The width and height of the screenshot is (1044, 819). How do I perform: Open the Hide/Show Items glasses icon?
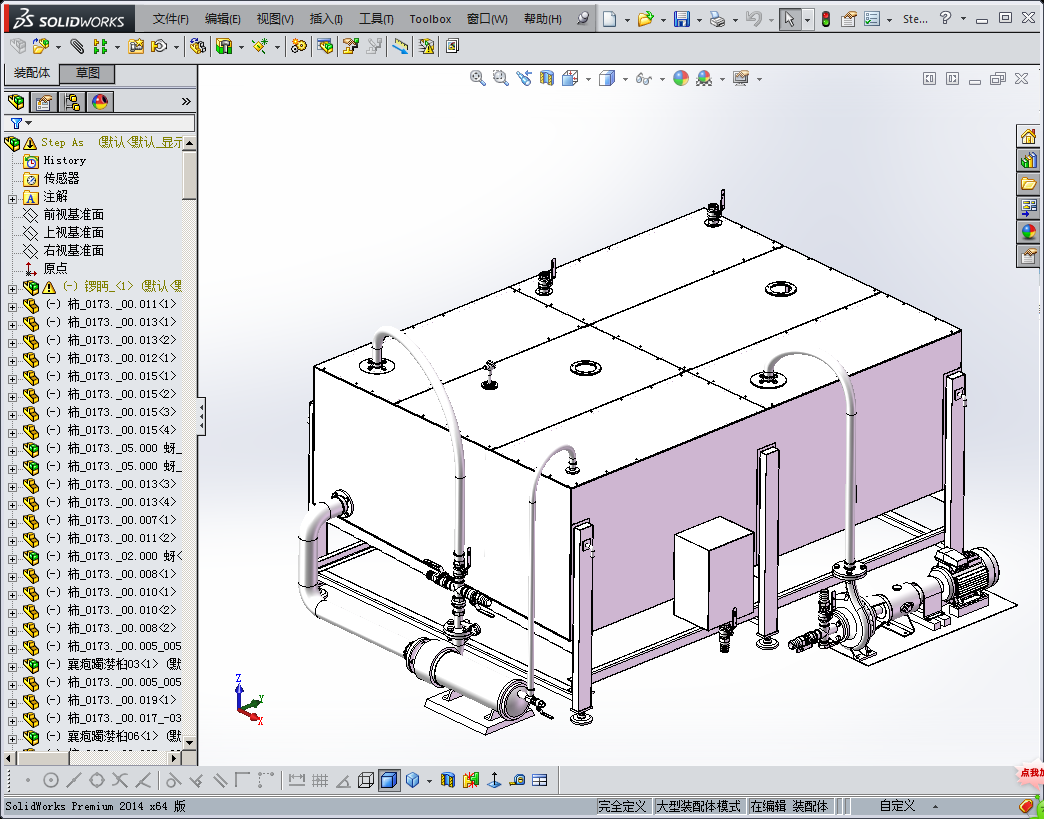click(643, 79)
